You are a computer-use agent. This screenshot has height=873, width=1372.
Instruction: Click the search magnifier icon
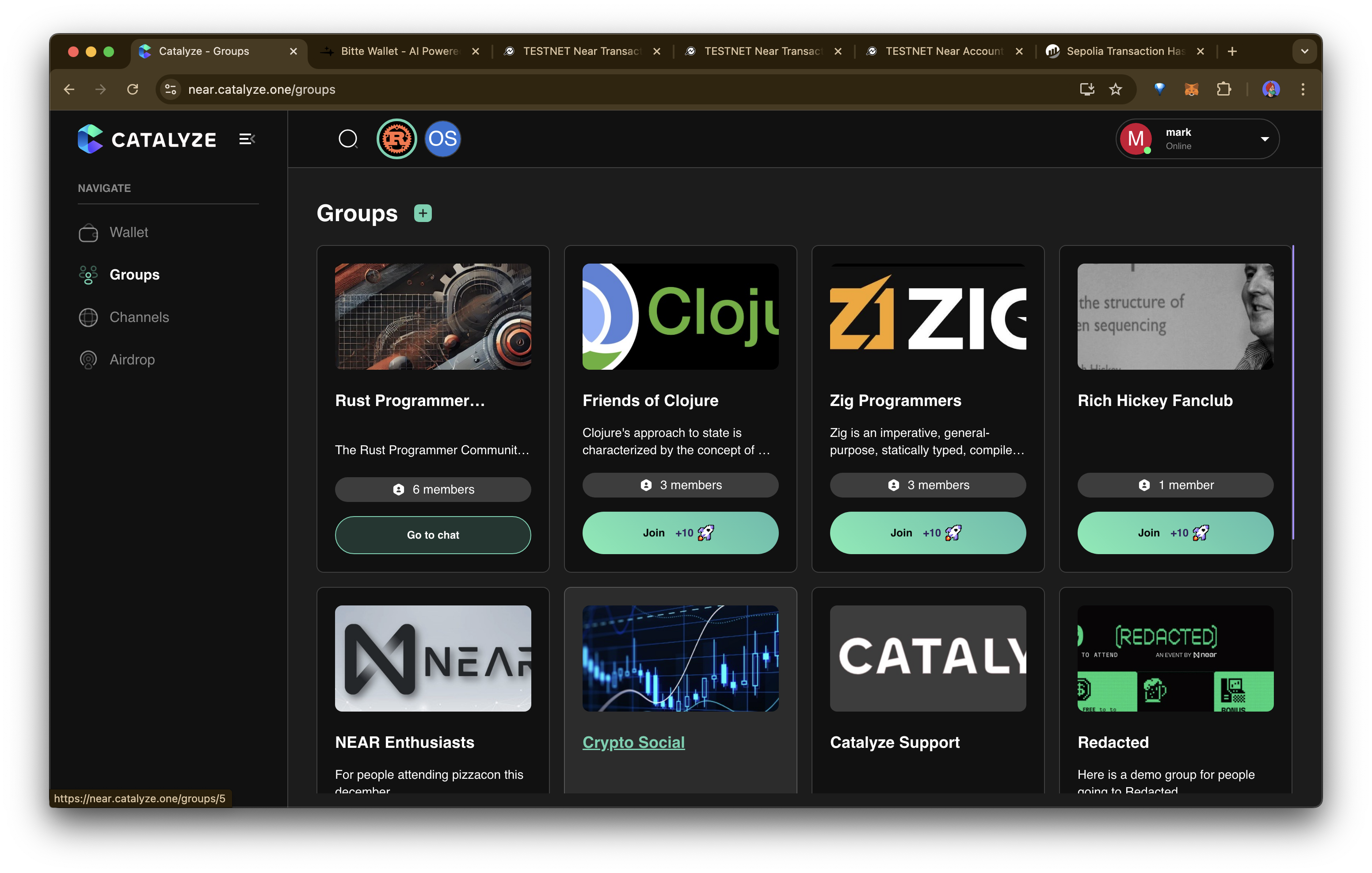pyautogui.click(x=347, y=138)
